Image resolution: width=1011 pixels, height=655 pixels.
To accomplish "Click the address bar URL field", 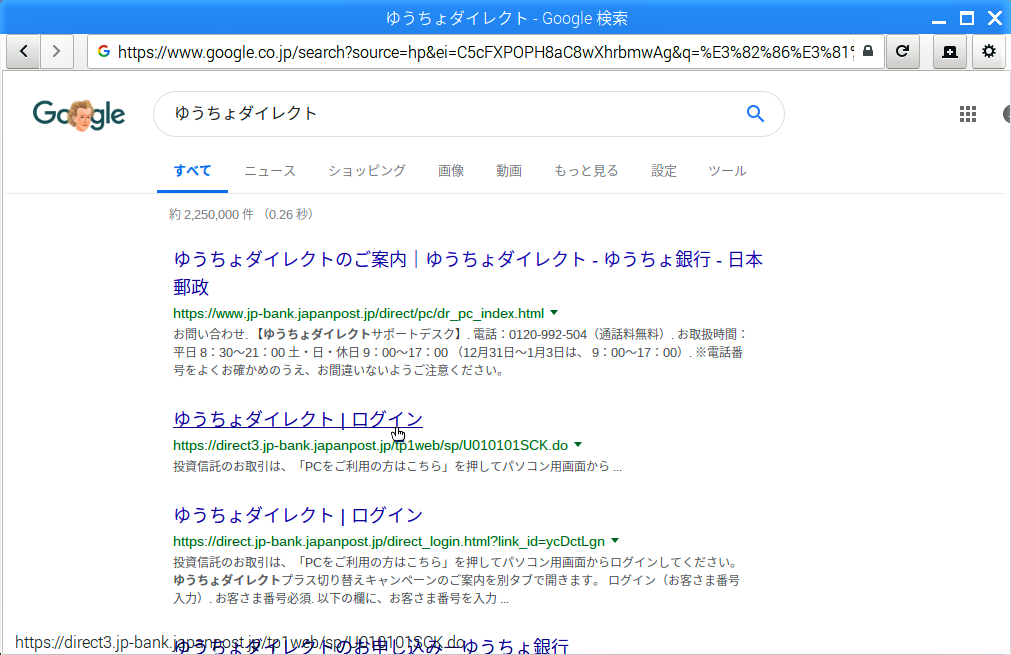I will point(485,52).
